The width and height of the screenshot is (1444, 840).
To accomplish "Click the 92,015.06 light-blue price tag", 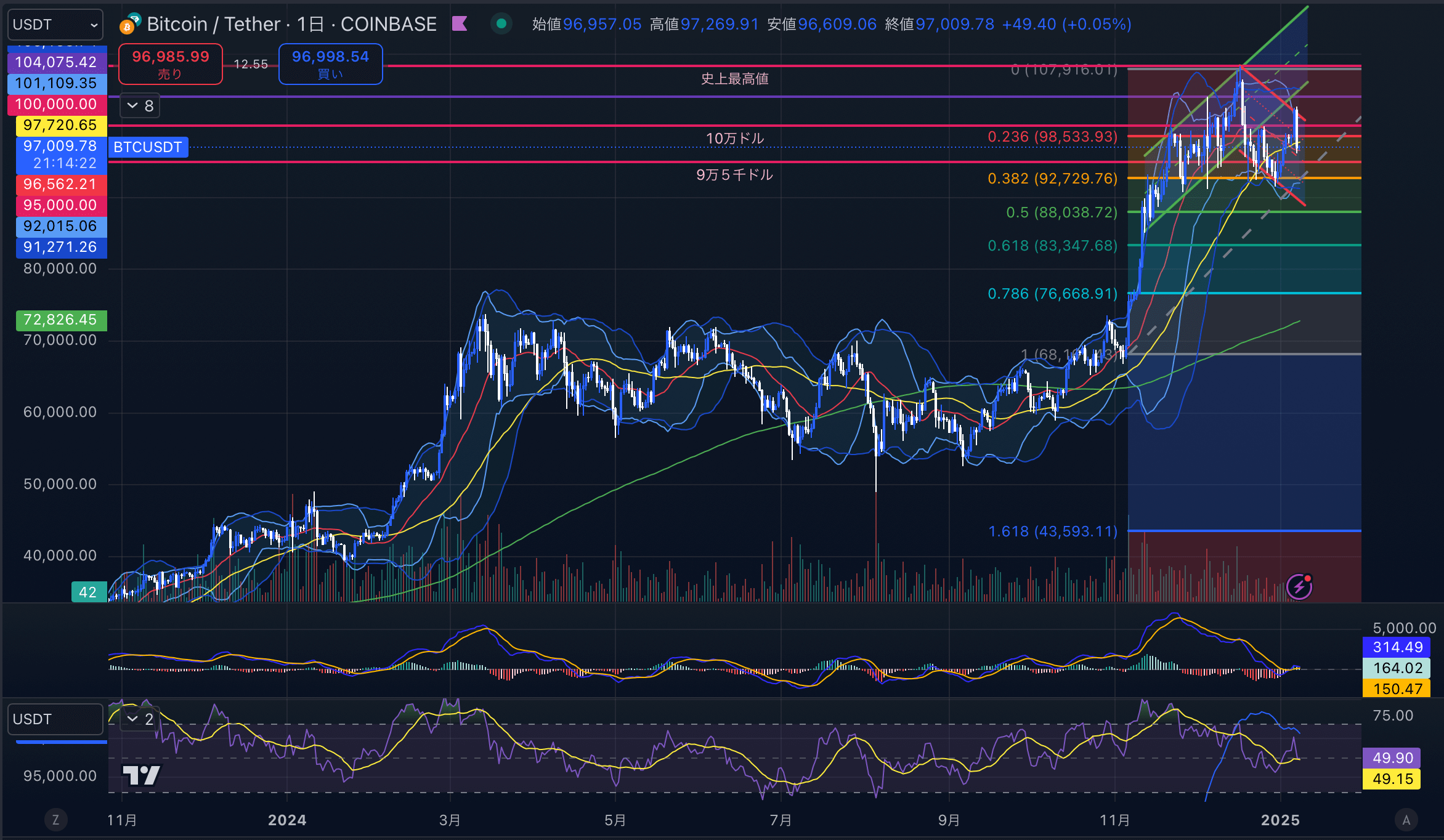I will (60, 226).
